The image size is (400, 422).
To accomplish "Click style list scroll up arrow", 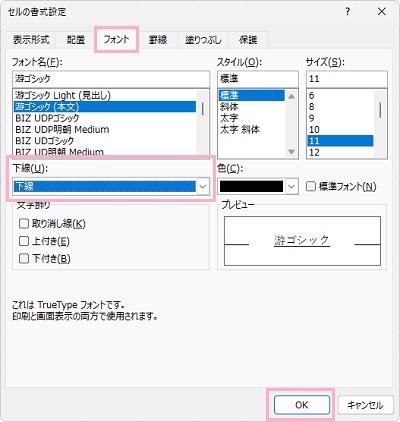I will (291, 96).
